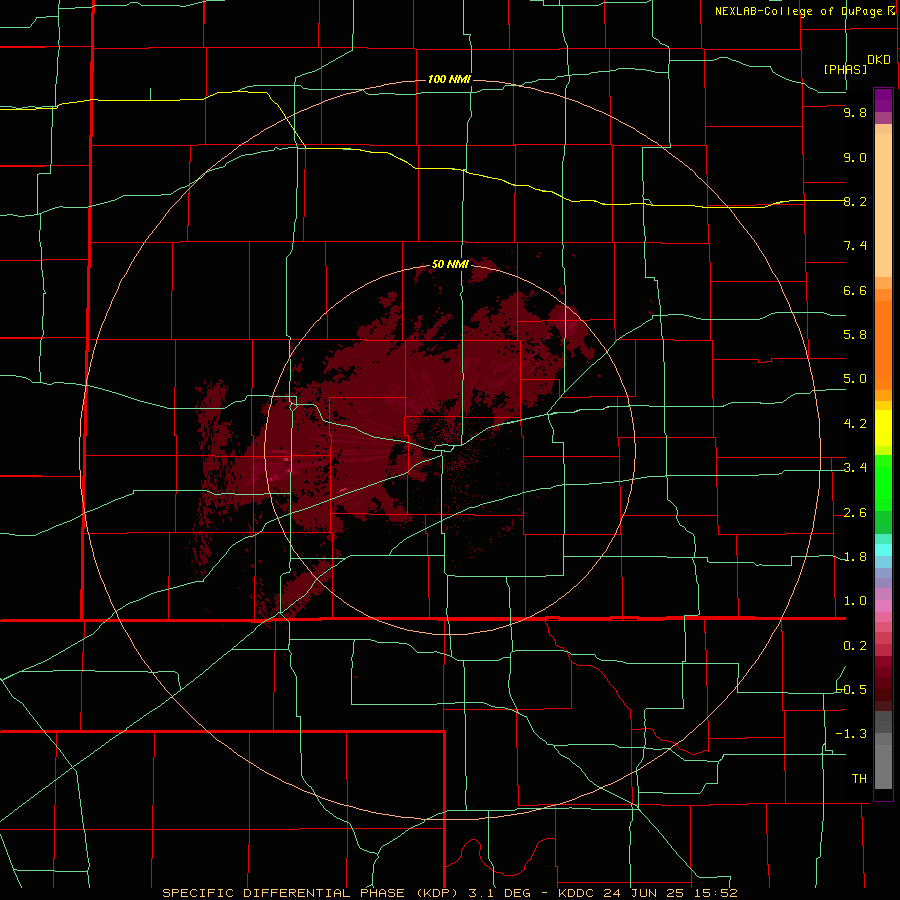Click the 9.0 scale value

tap(855, 157)
